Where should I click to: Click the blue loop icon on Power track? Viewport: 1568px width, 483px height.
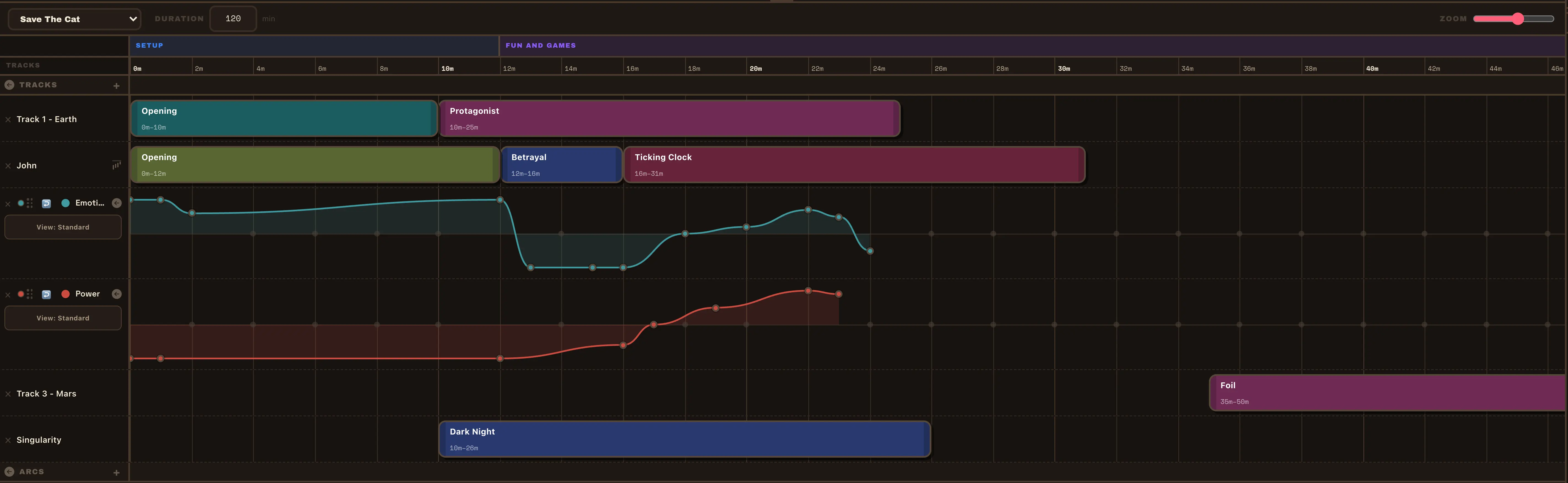click(46, 294)
